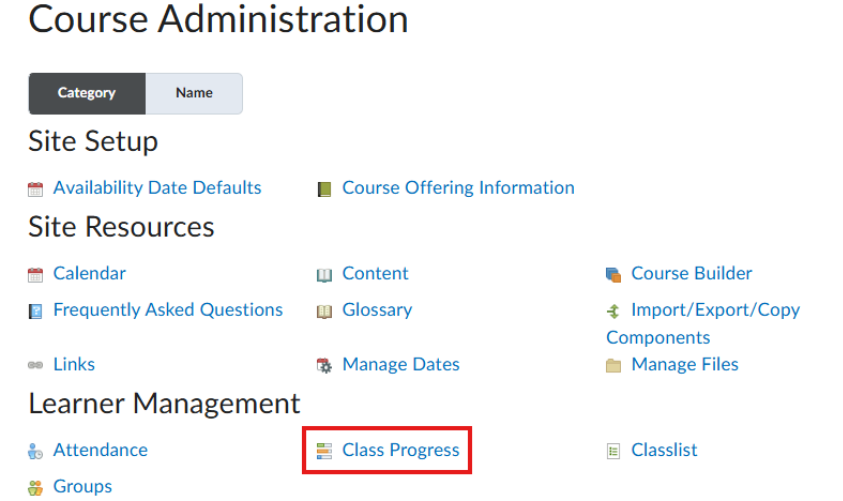Screen dimensions: 843x501
Task: Click the Manage Dates calendar-gear icon
Action: tap(324, 366)
